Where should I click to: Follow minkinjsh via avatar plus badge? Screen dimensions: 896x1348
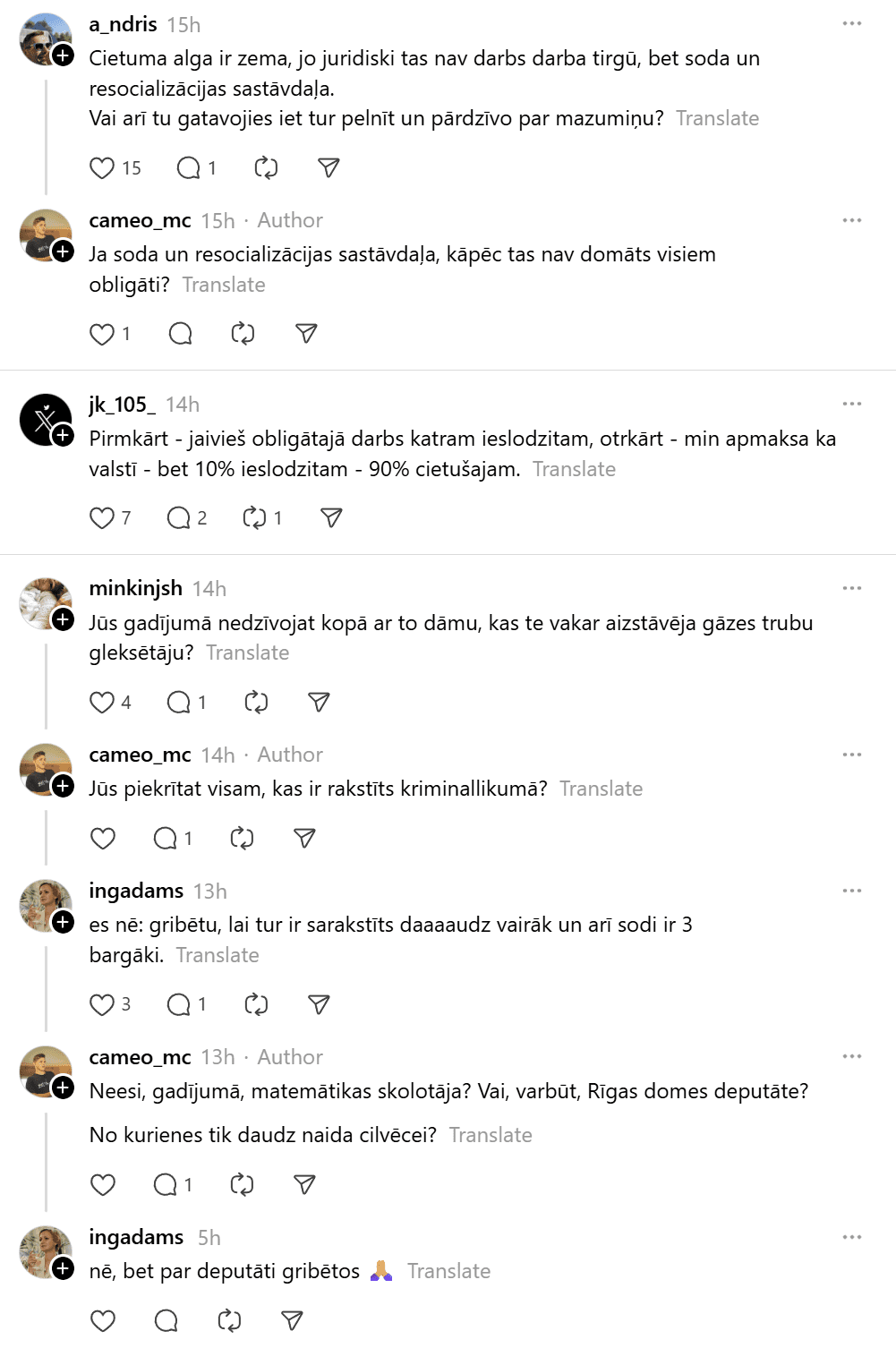63,620
